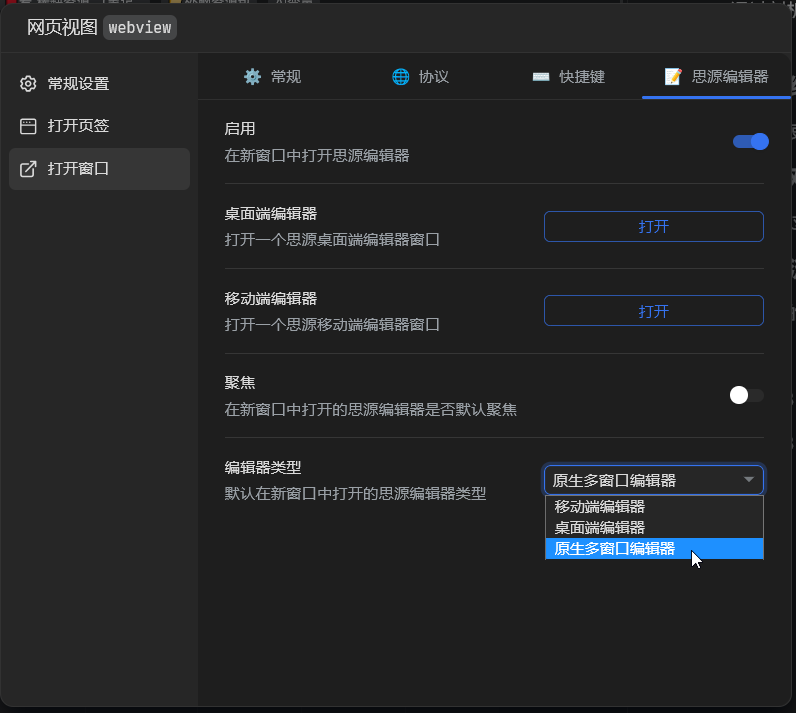Choose 移动端编辑器 from the dropdown list
The height and width of the screenshot is (713, 796).
600,507
